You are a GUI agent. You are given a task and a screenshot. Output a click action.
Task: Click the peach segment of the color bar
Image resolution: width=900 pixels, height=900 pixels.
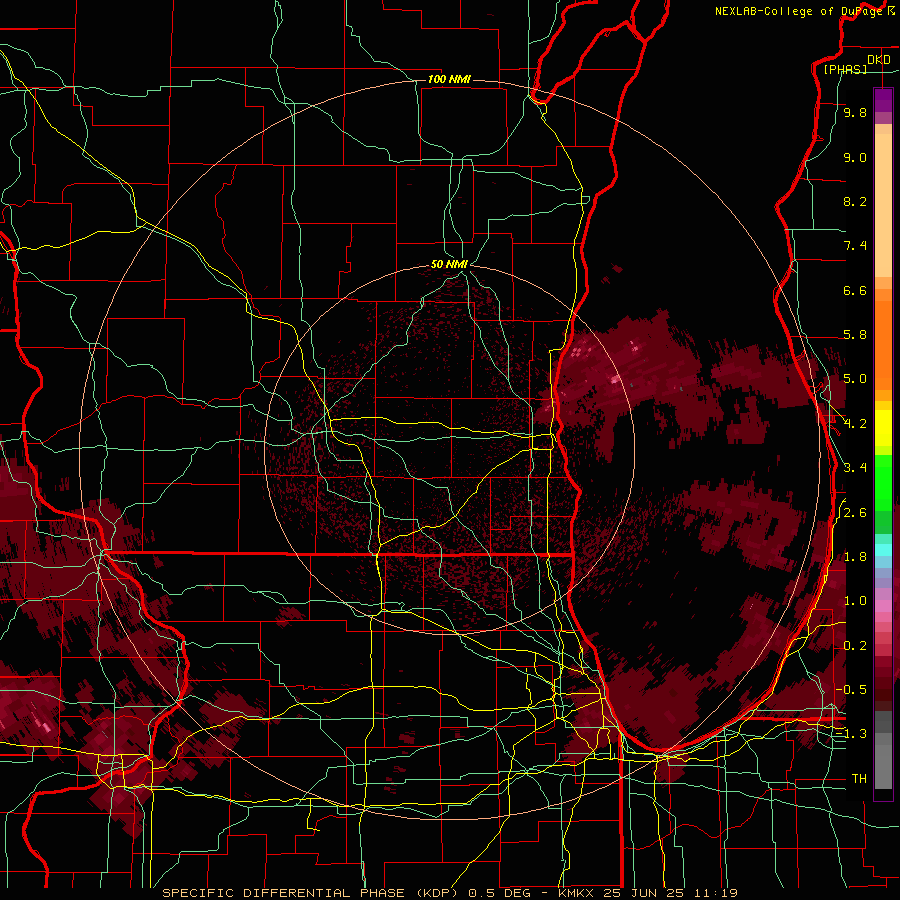pyautogui.click(x=883, y=205)
